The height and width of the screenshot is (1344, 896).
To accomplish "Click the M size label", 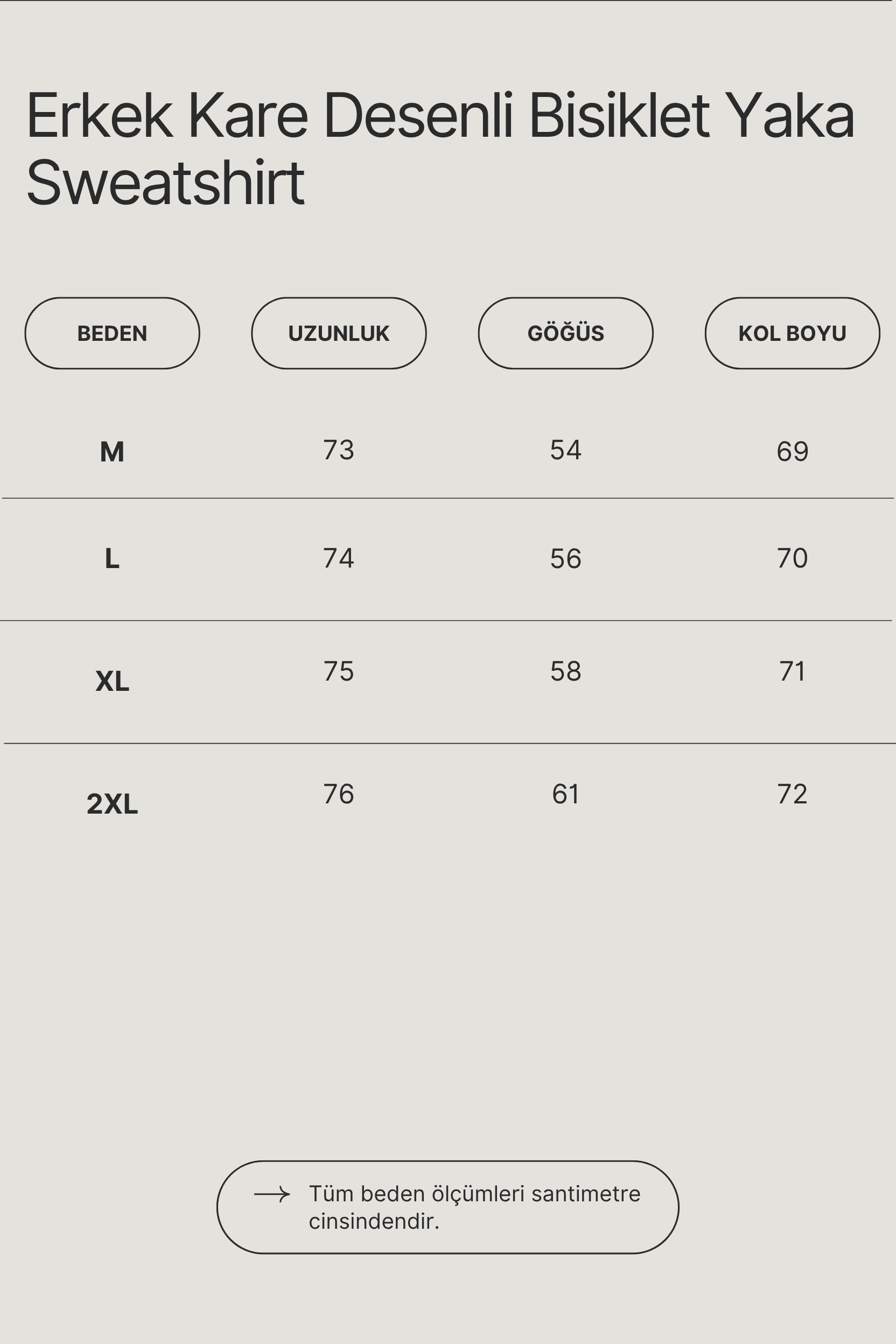I will 112,452.
